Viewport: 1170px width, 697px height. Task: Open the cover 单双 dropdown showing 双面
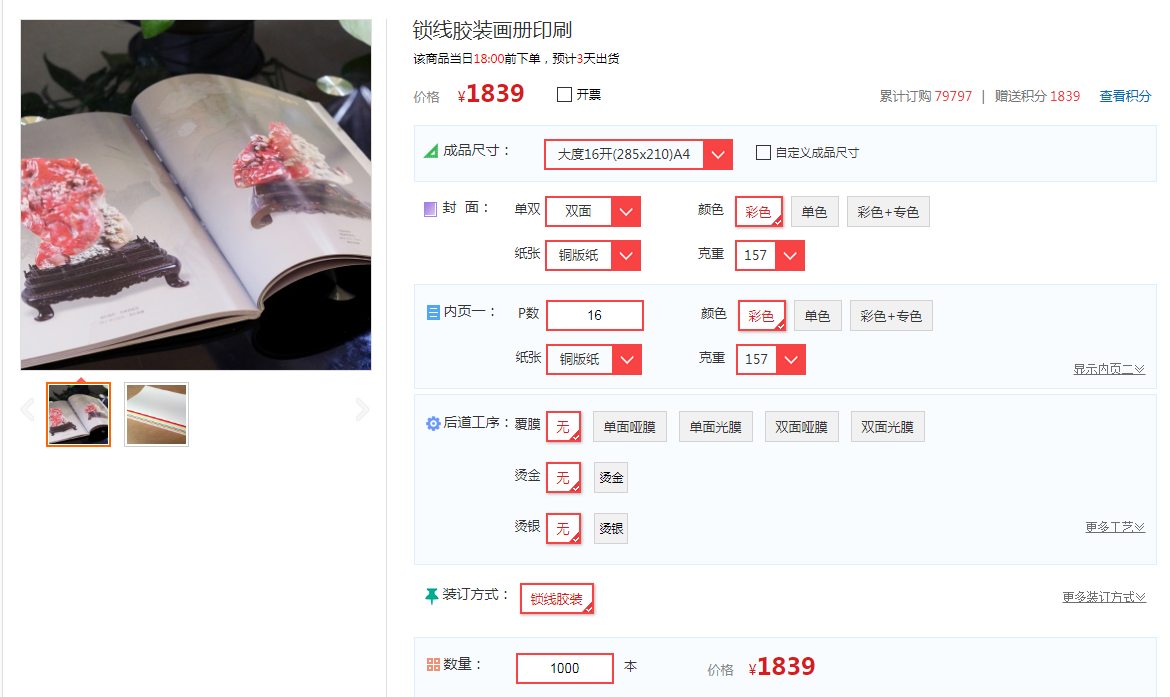(593, 211)
